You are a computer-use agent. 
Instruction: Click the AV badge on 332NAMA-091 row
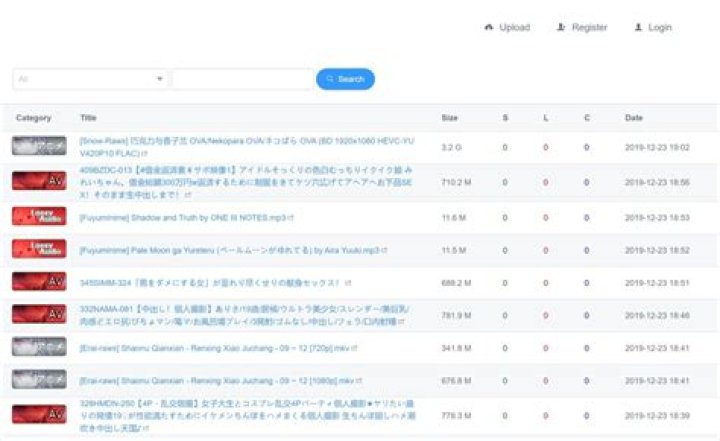click(39, 314)
